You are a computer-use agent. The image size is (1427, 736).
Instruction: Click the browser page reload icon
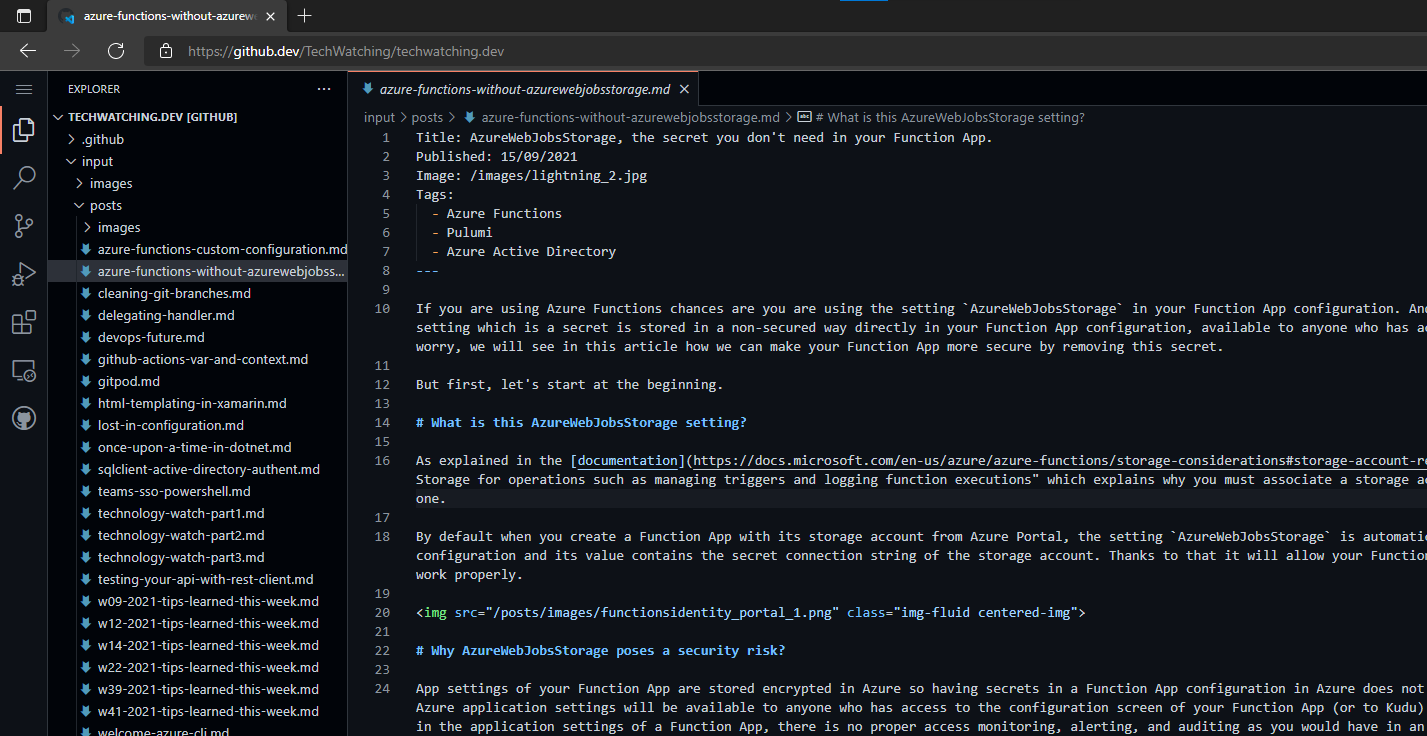pyautogui.click(x=114, y=50)
